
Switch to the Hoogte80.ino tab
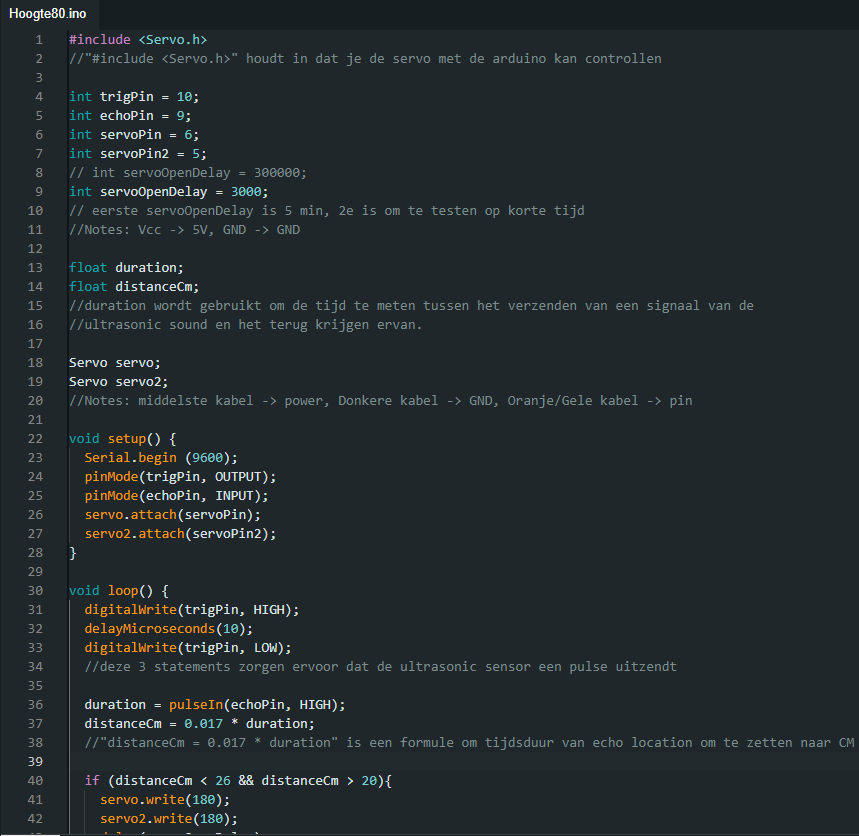point(48,14)
